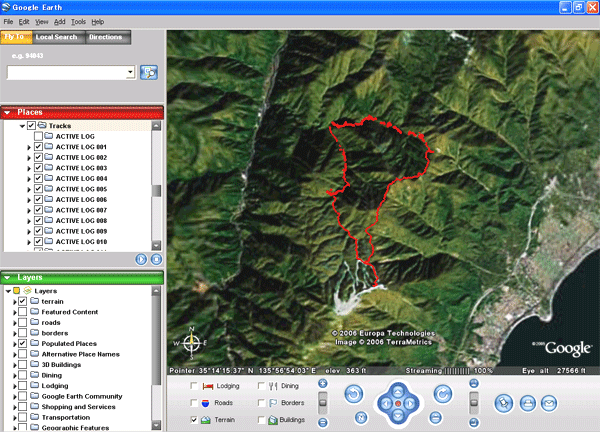Open the Tools menu

pos(76,21)
